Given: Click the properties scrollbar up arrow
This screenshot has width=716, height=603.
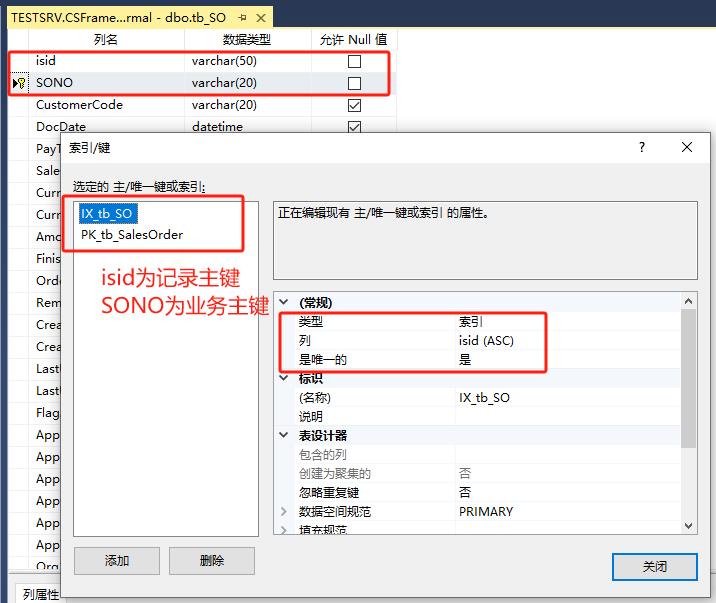Looking at the screenshot, I should coord(689,301).
